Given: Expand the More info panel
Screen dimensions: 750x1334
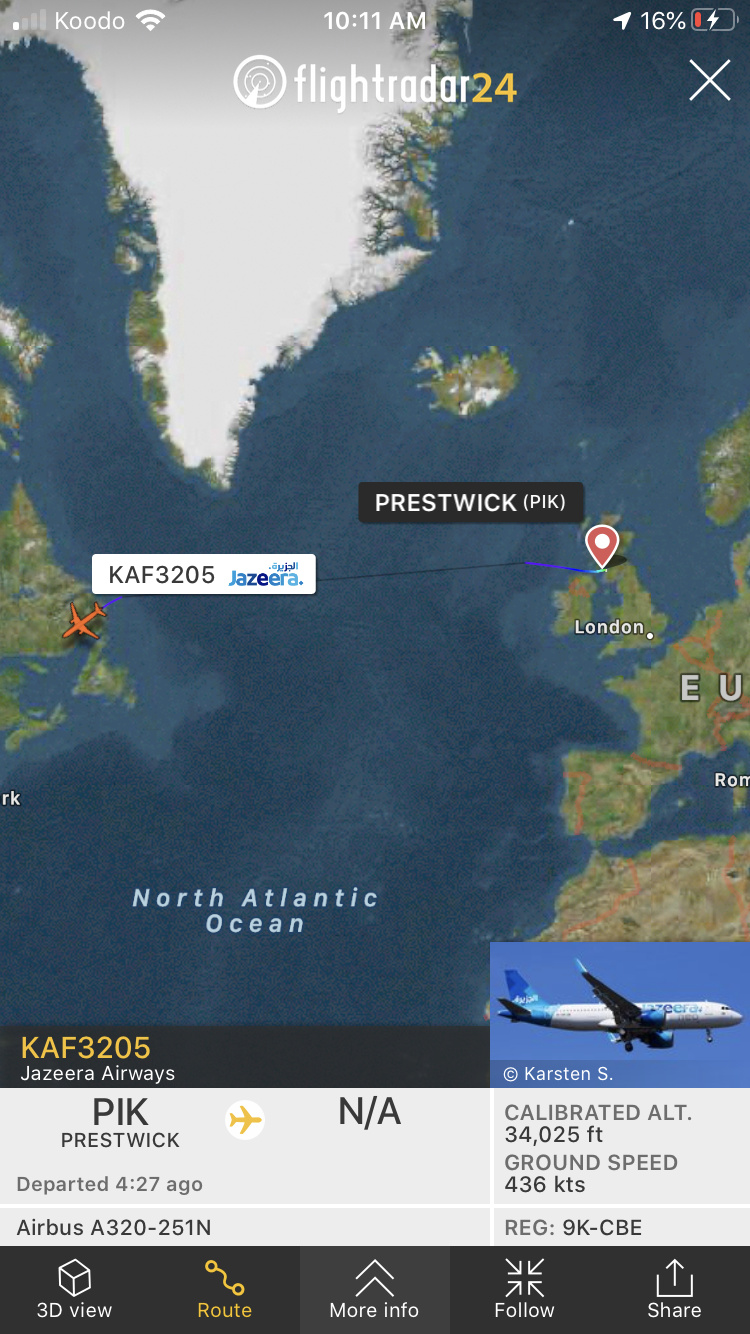Looking at the screenshot, I should click(375, 1290).
